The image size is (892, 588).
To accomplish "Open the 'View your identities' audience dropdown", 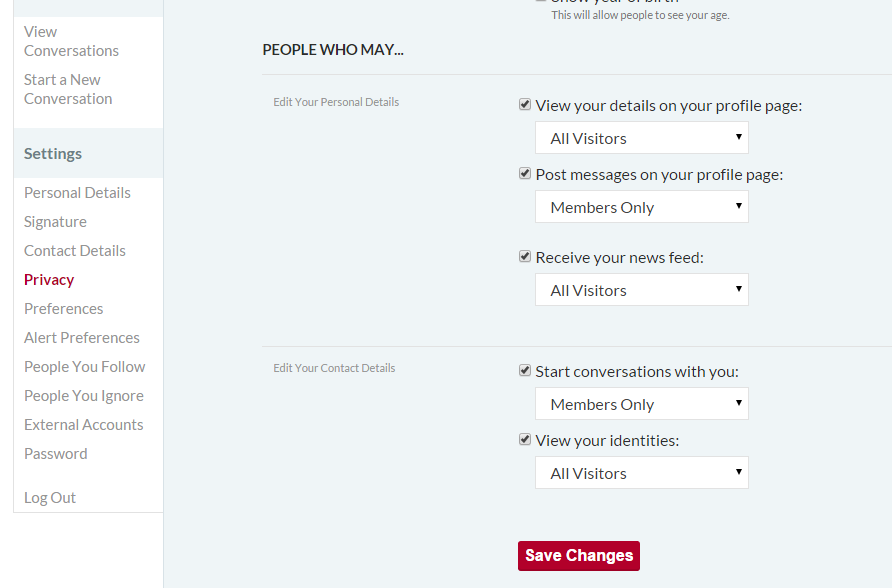I will [641, 472].
